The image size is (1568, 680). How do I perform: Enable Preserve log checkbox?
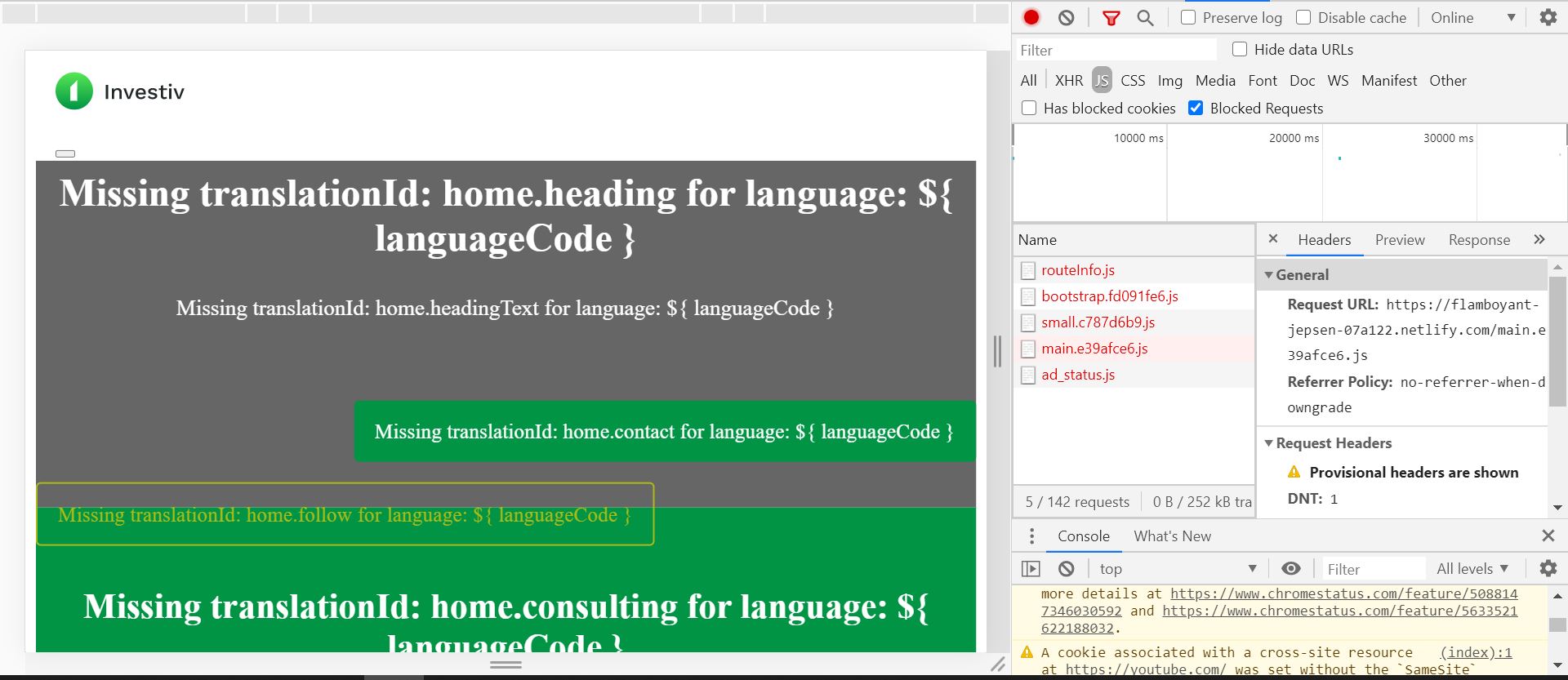click(x=1188, y=17)
